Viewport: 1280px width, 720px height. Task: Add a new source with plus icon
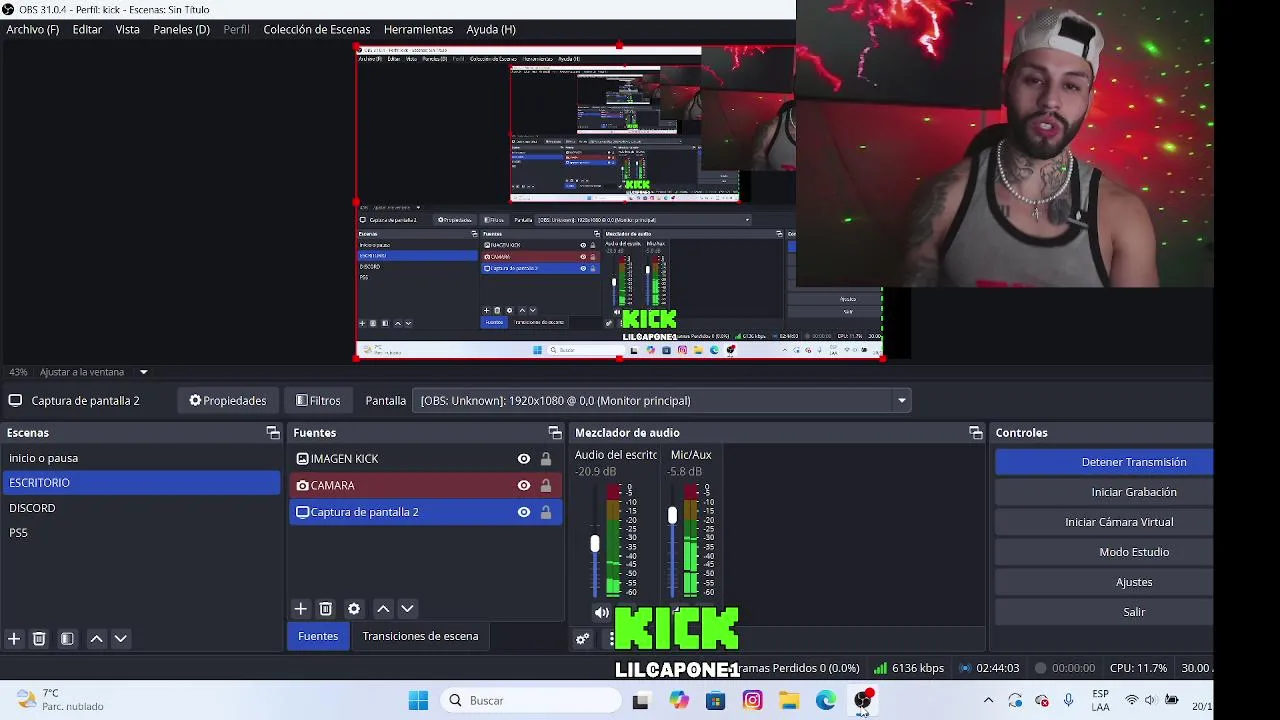coord(300,608)
